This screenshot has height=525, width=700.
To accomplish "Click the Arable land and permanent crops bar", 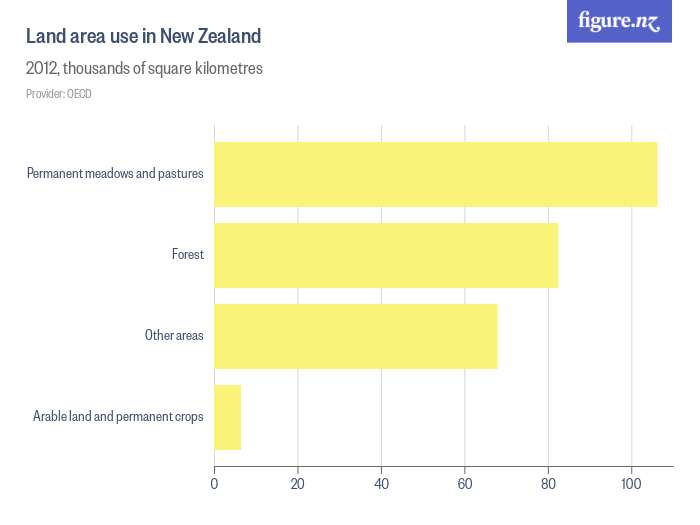I will coord(228,417).
